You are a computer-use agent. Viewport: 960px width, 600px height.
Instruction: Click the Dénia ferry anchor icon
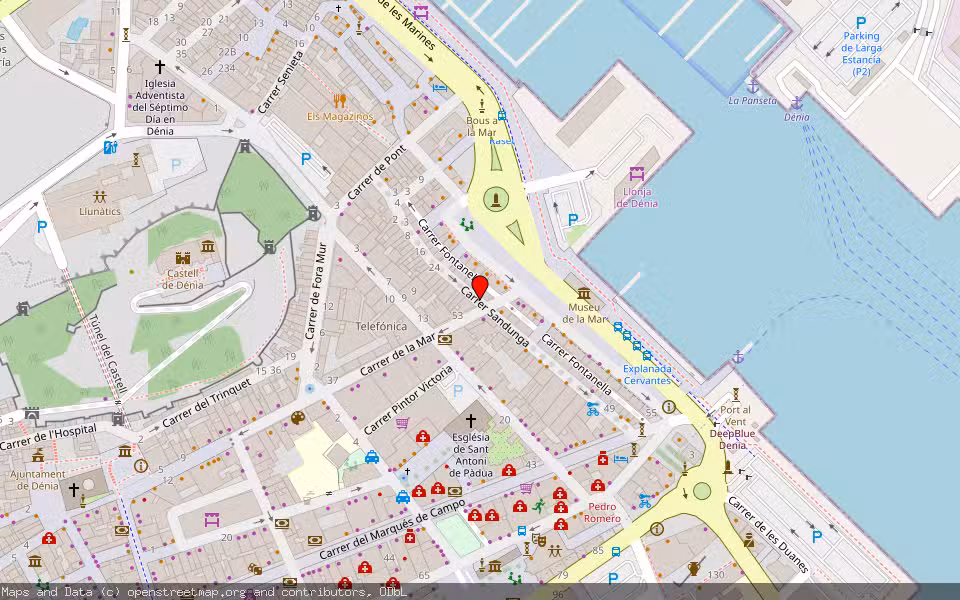796,103
